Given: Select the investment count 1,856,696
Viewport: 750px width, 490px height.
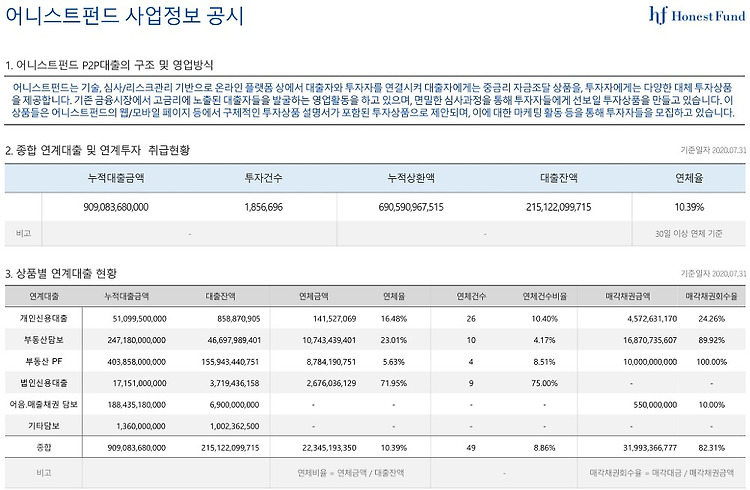Looking at the screenshot, I should [x=264, y=207].
